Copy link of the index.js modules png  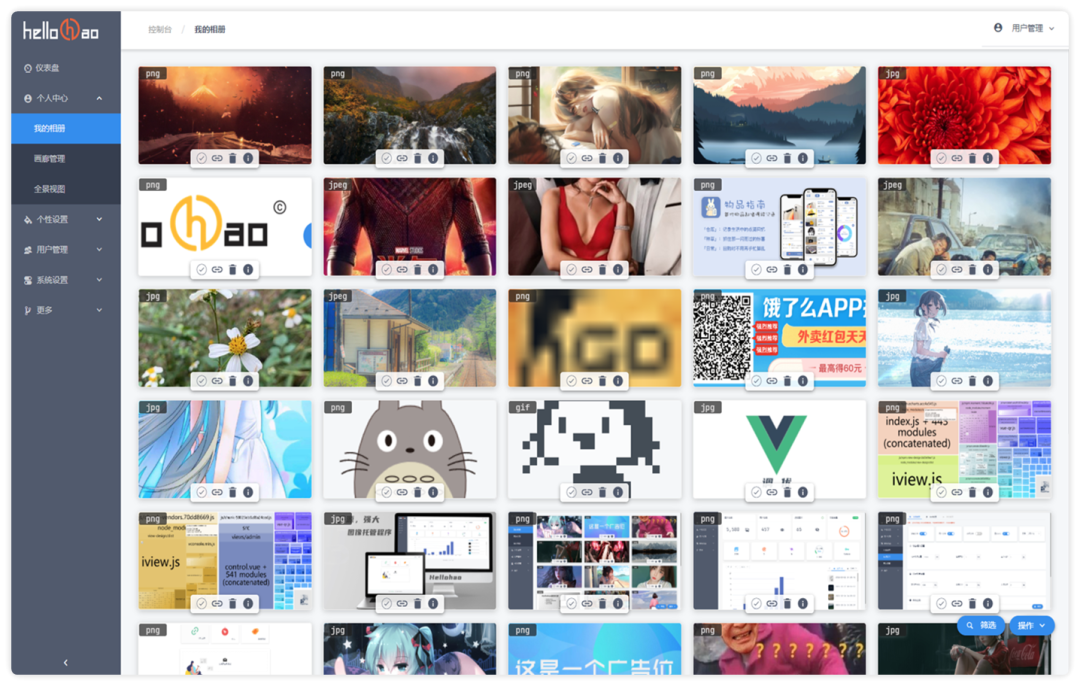(x=957, y=492)
